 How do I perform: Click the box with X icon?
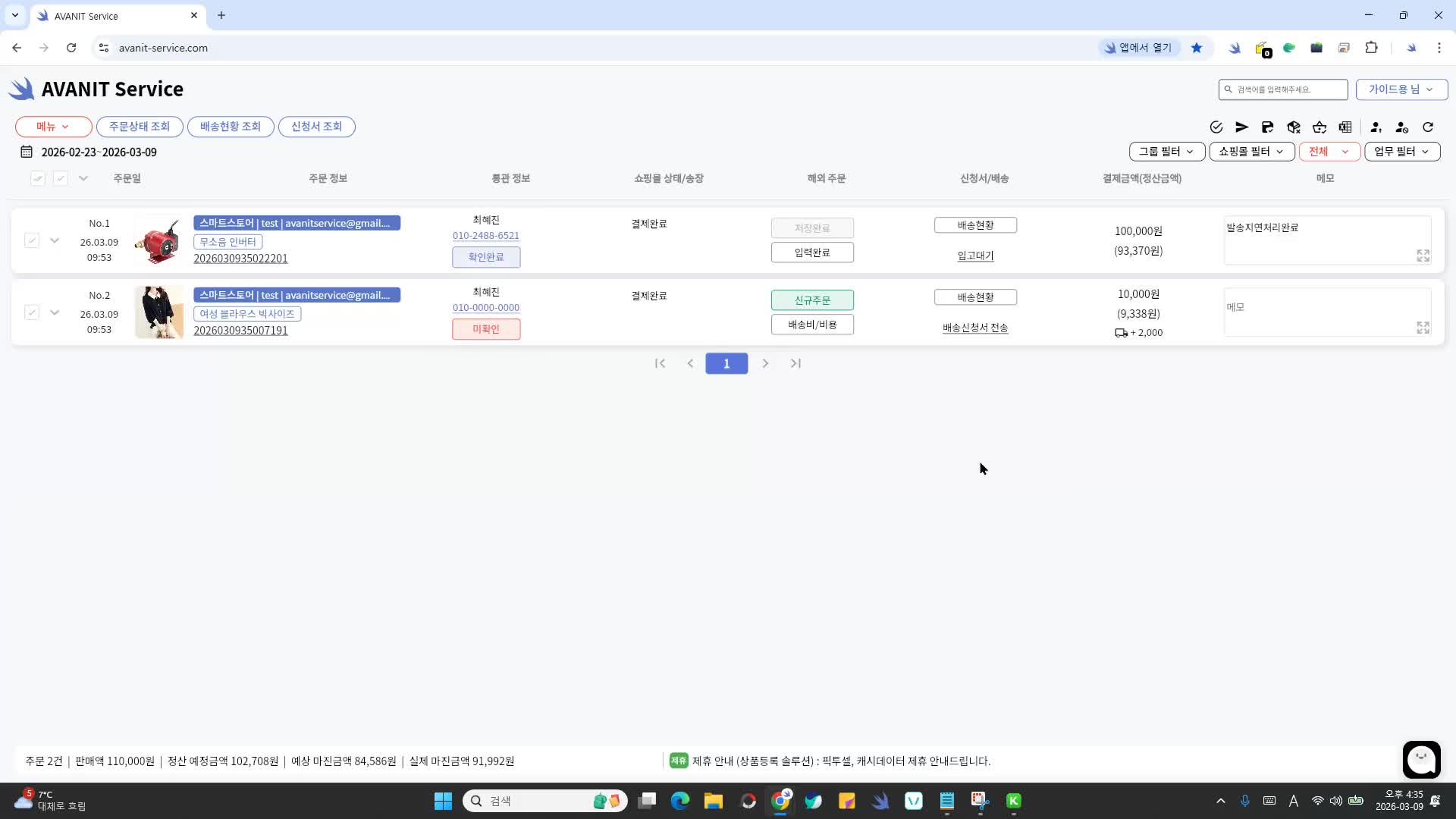coord(1294,127)
